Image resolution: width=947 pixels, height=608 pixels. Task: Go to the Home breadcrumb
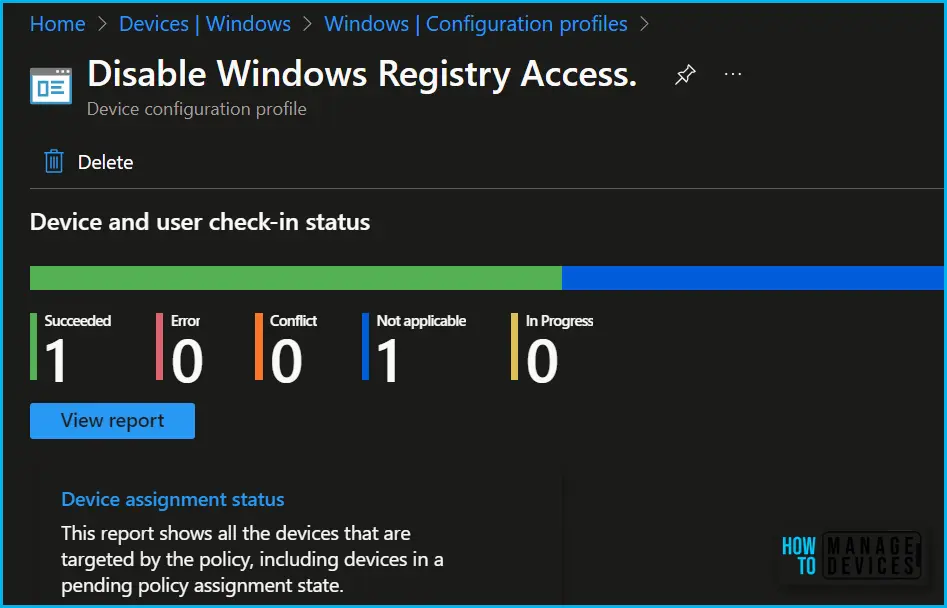pos(57,24)
